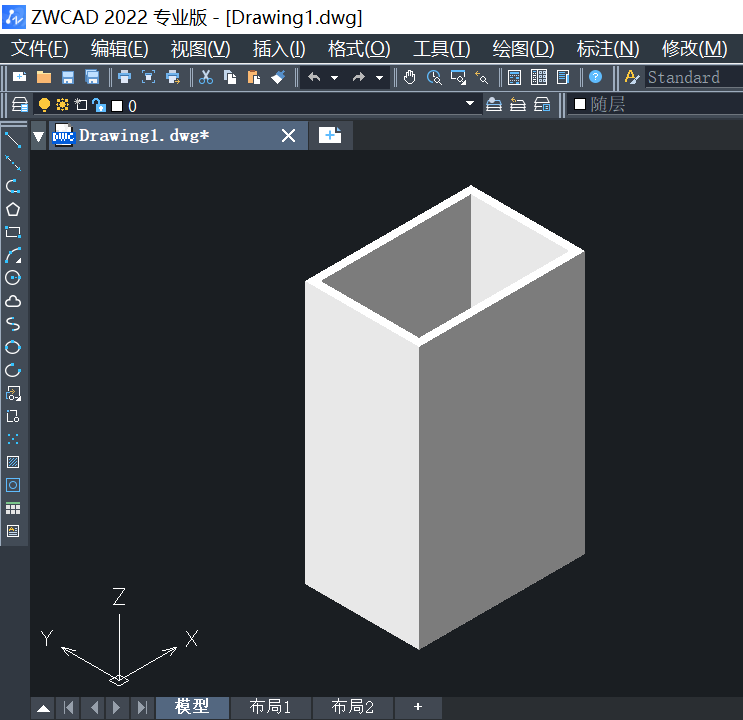The width and height of the screenshot is (743, 720).
Task: Save the drawing with the floppy icon
Action: point(68,77)
